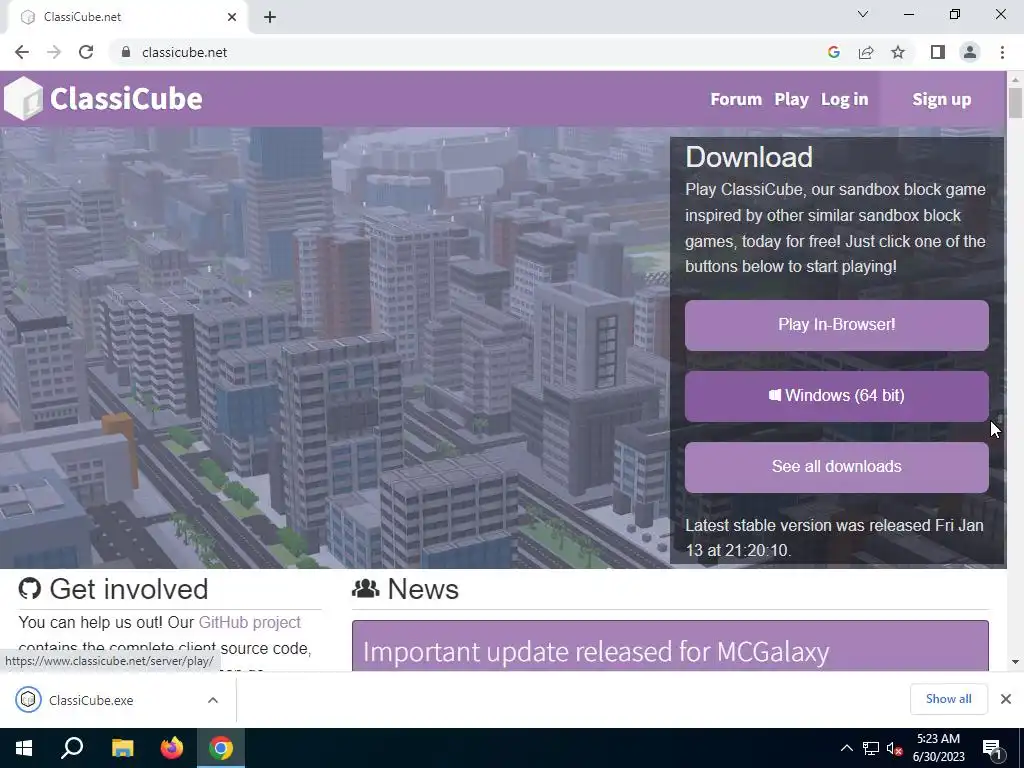Show hidden system tray icons
Image resolution: width=1024 pixels, height=768 pixels.
tap(846, 748)
